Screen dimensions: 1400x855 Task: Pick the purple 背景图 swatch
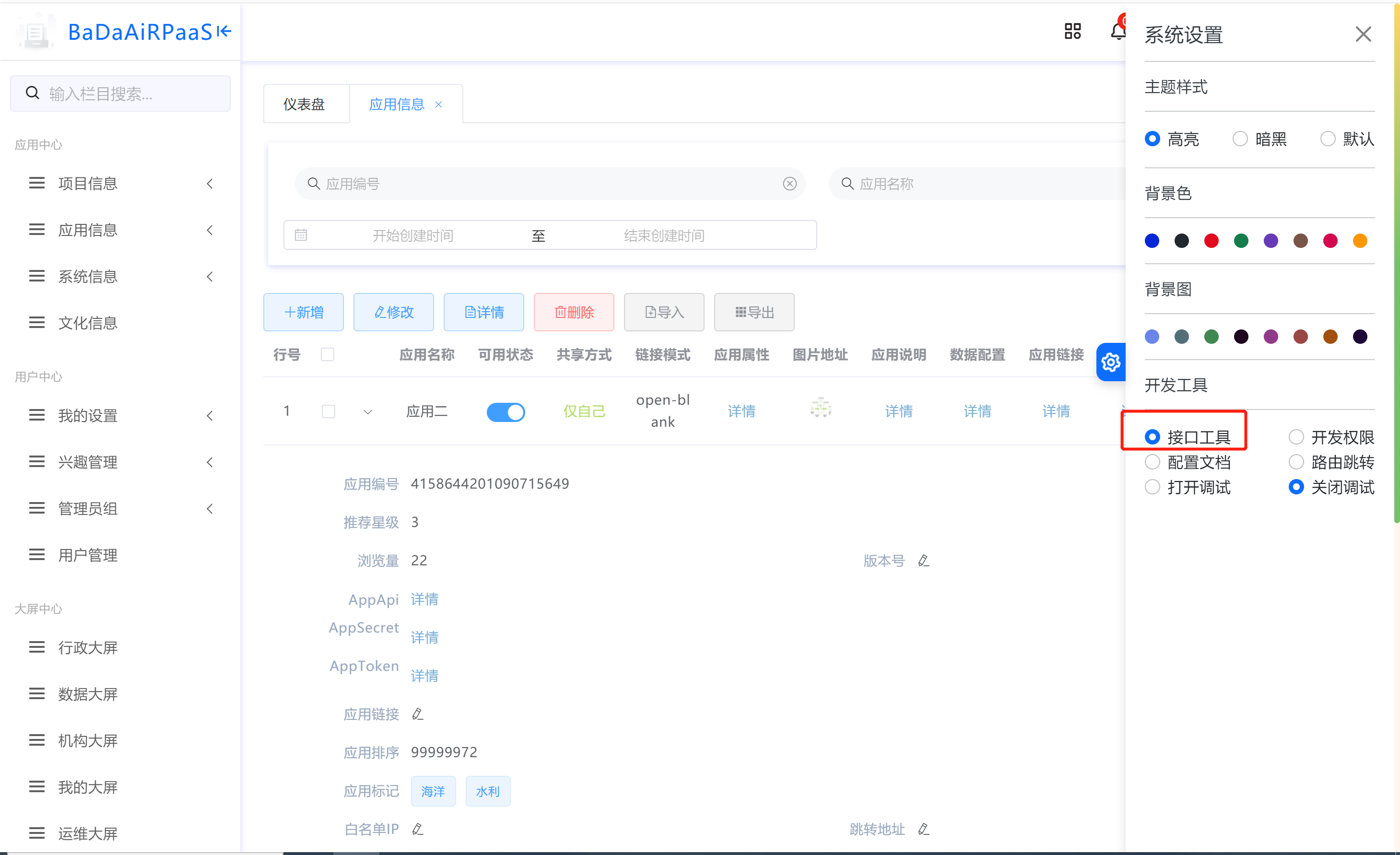click(x=1271, y=336)
